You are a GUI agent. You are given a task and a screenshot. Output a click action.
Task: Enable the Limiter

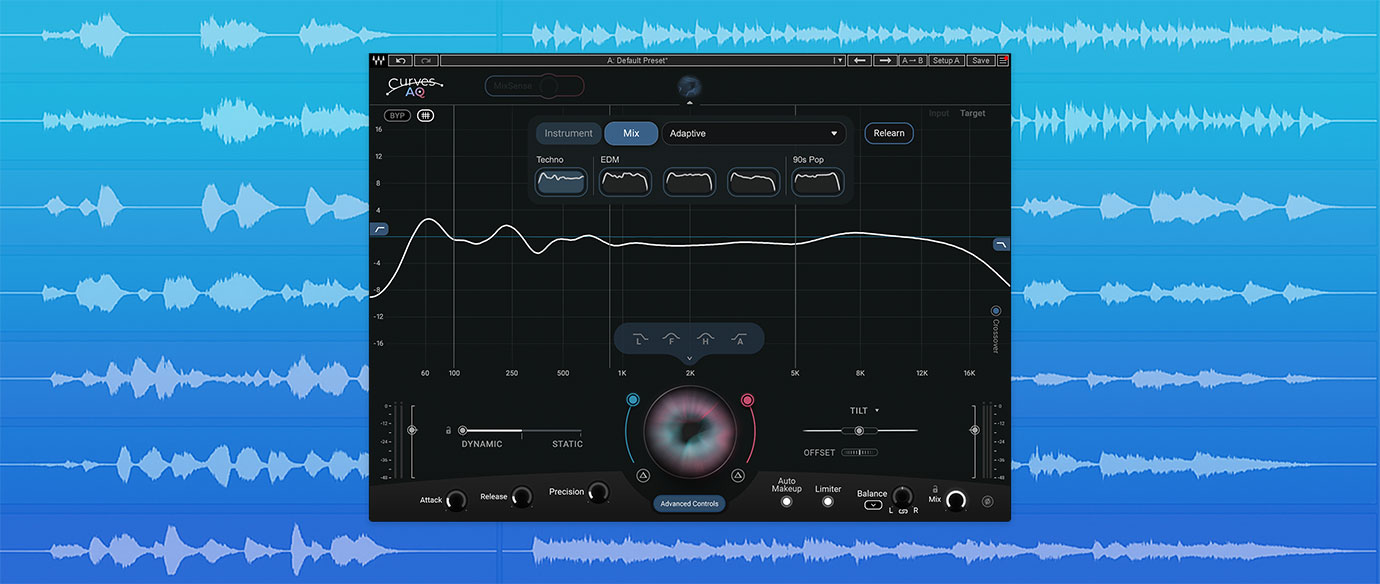(x=827, y=502)
